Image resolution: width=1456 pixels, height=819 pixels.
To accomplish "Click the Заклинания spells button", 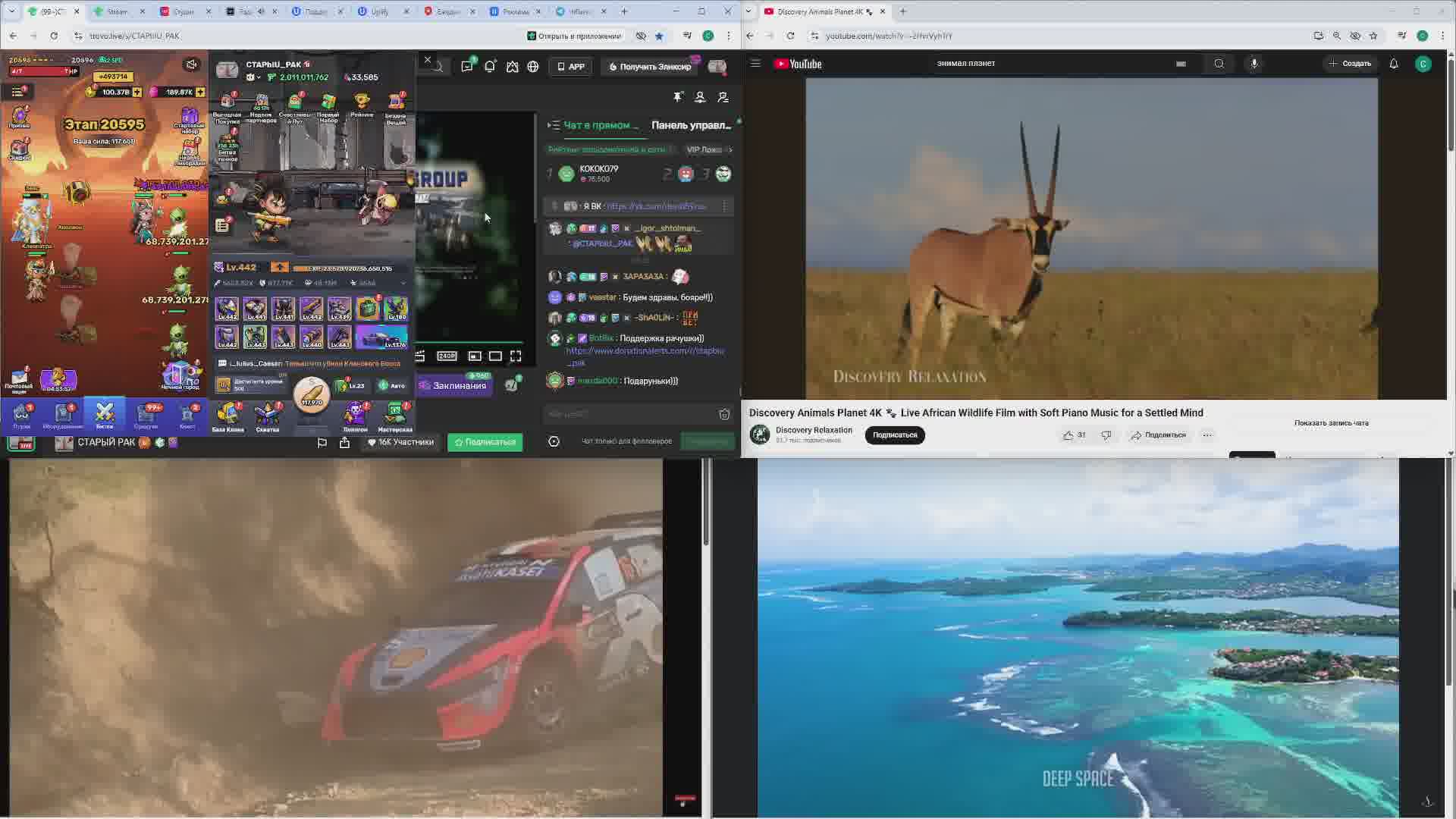I will (453, 385).
